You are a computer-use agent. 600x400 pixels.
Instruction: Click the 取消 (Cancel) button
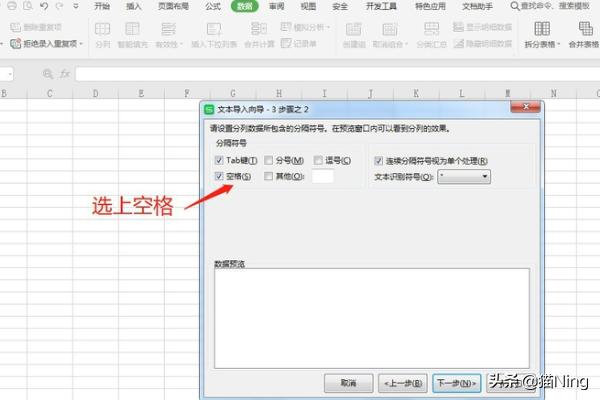[x=348, y=382]
